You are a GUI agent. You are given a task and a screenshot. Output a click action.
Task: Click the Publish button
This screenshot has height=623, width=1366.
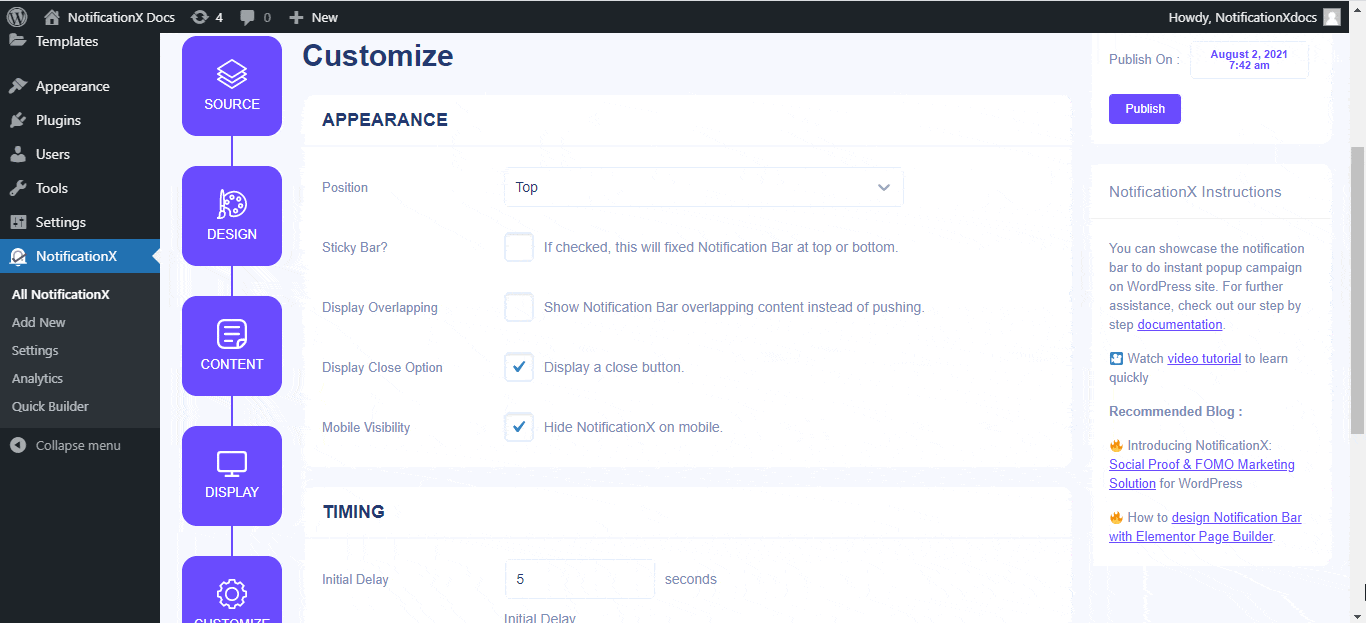[x=1145, y=109]
